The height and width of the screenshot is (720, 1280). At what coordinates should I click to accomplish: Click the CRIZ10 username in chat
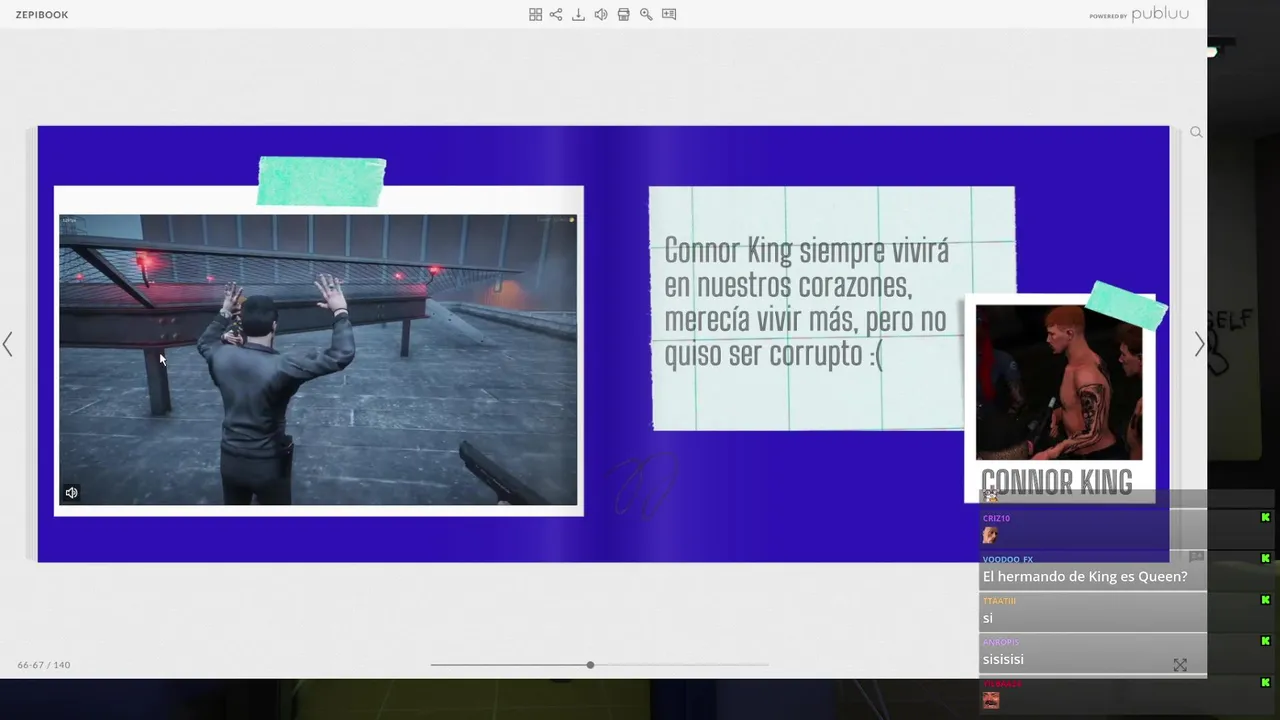point(996,518)
